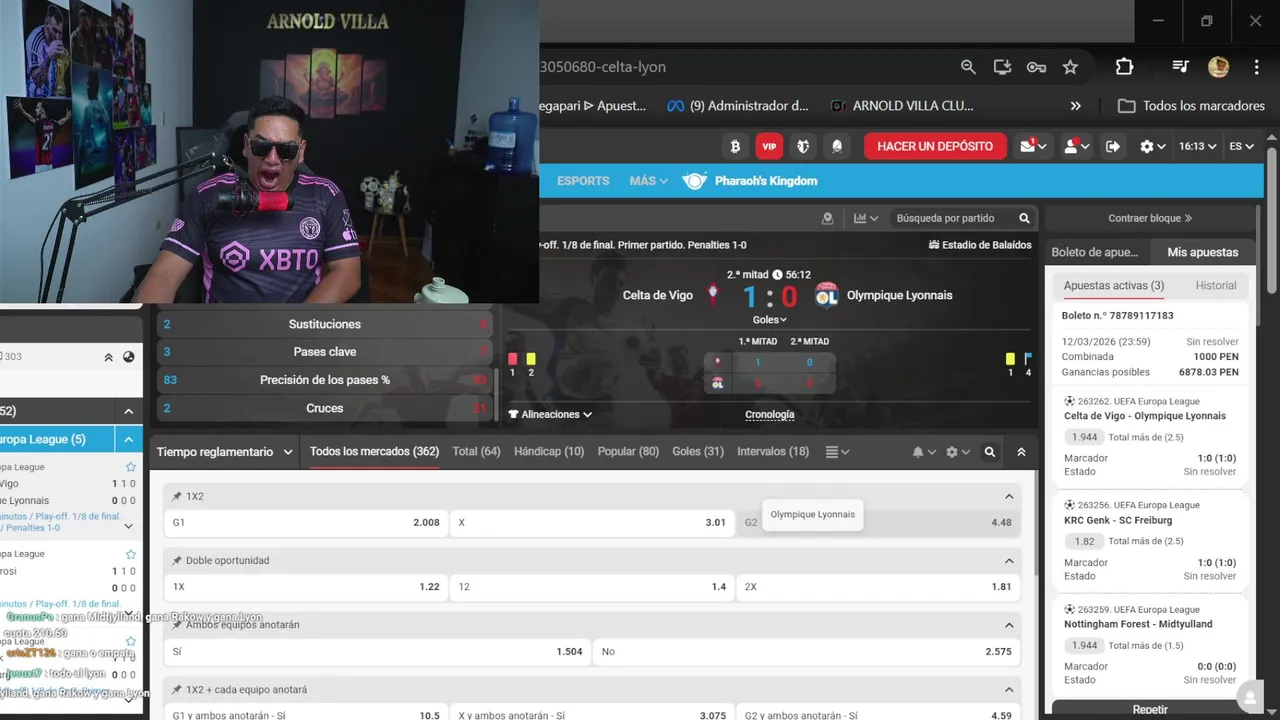Open the notification bell in the site header
Screen dimensions: 1280x720
tap(837, 146)
